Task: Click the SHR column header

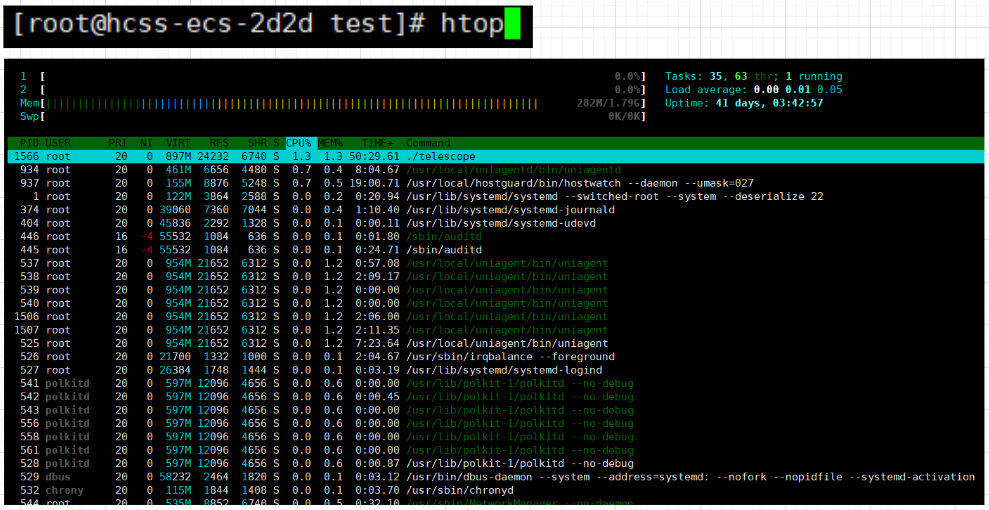Action: pyautogui.click(x=257, y=143)
